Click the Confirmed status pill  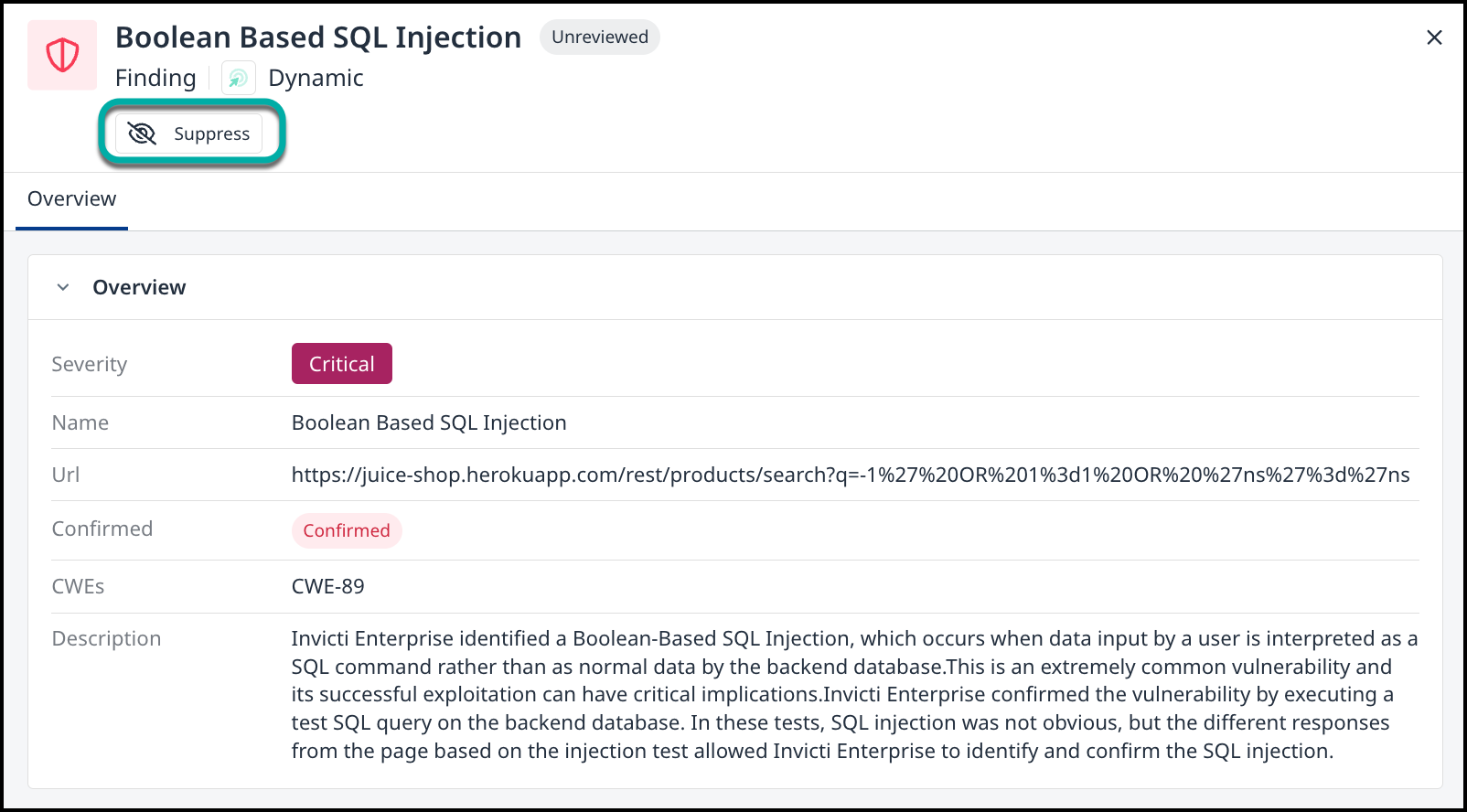[346, 530]
